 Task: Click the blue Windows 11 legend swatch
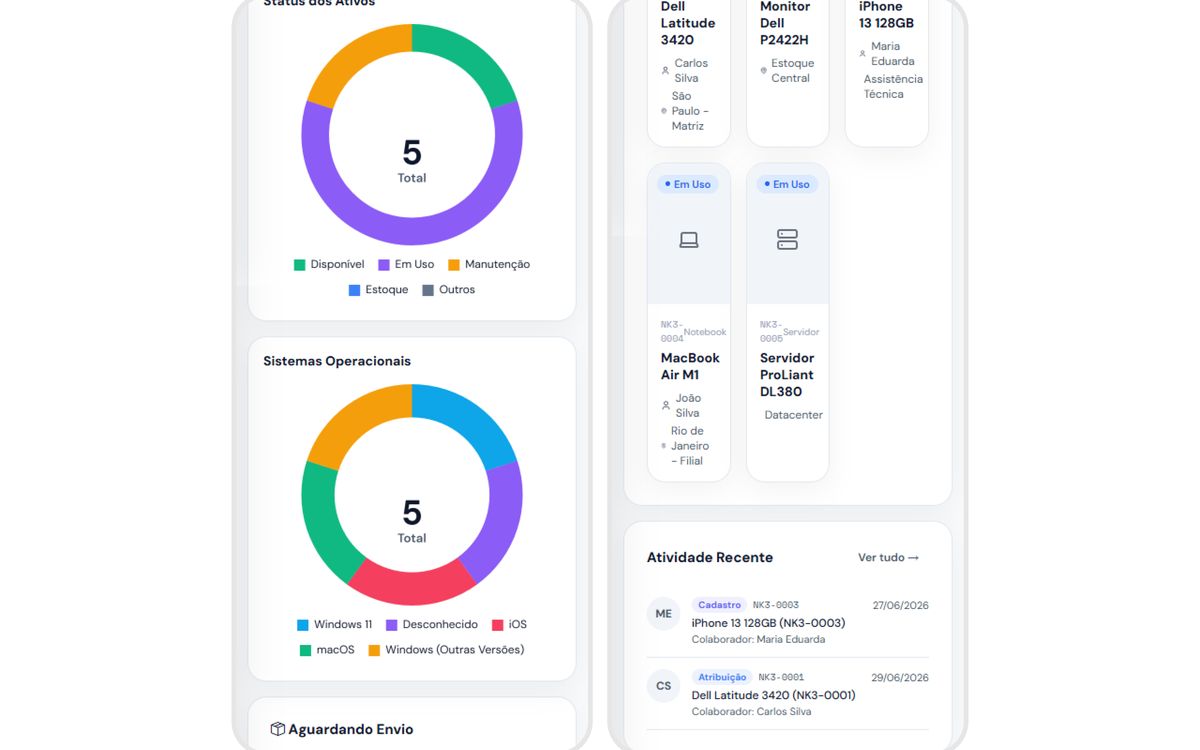tap(303, 625)
